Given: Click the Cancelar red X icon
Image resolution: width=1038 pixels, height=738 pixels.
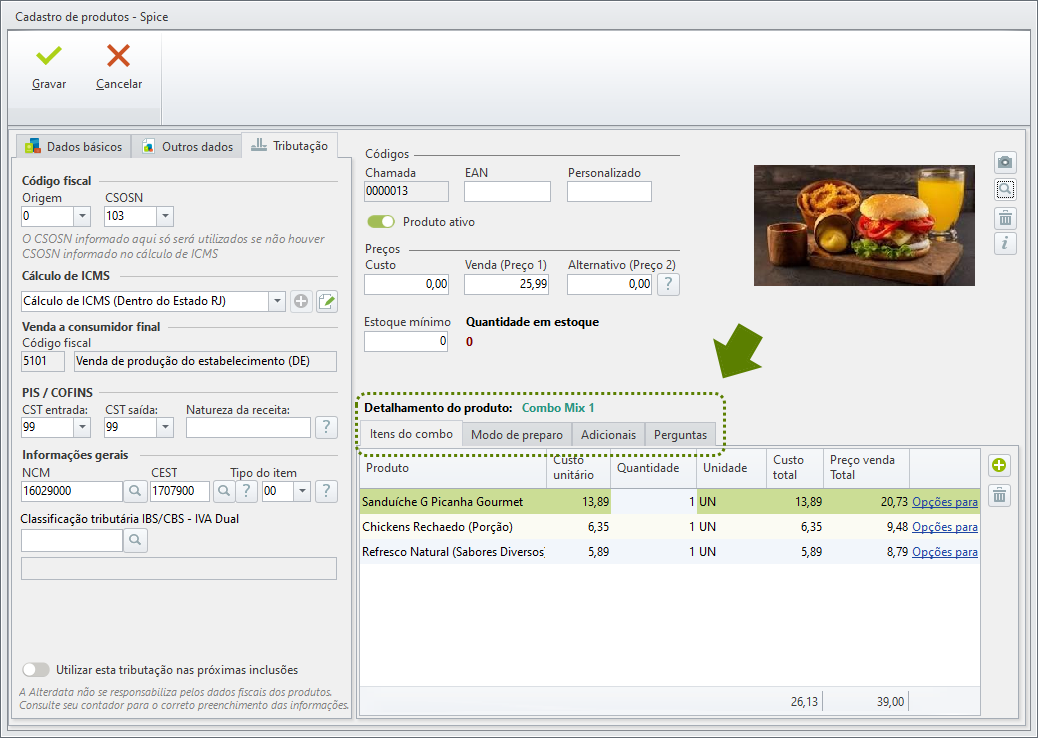Looking at the screenshot, I should point(118,56).
